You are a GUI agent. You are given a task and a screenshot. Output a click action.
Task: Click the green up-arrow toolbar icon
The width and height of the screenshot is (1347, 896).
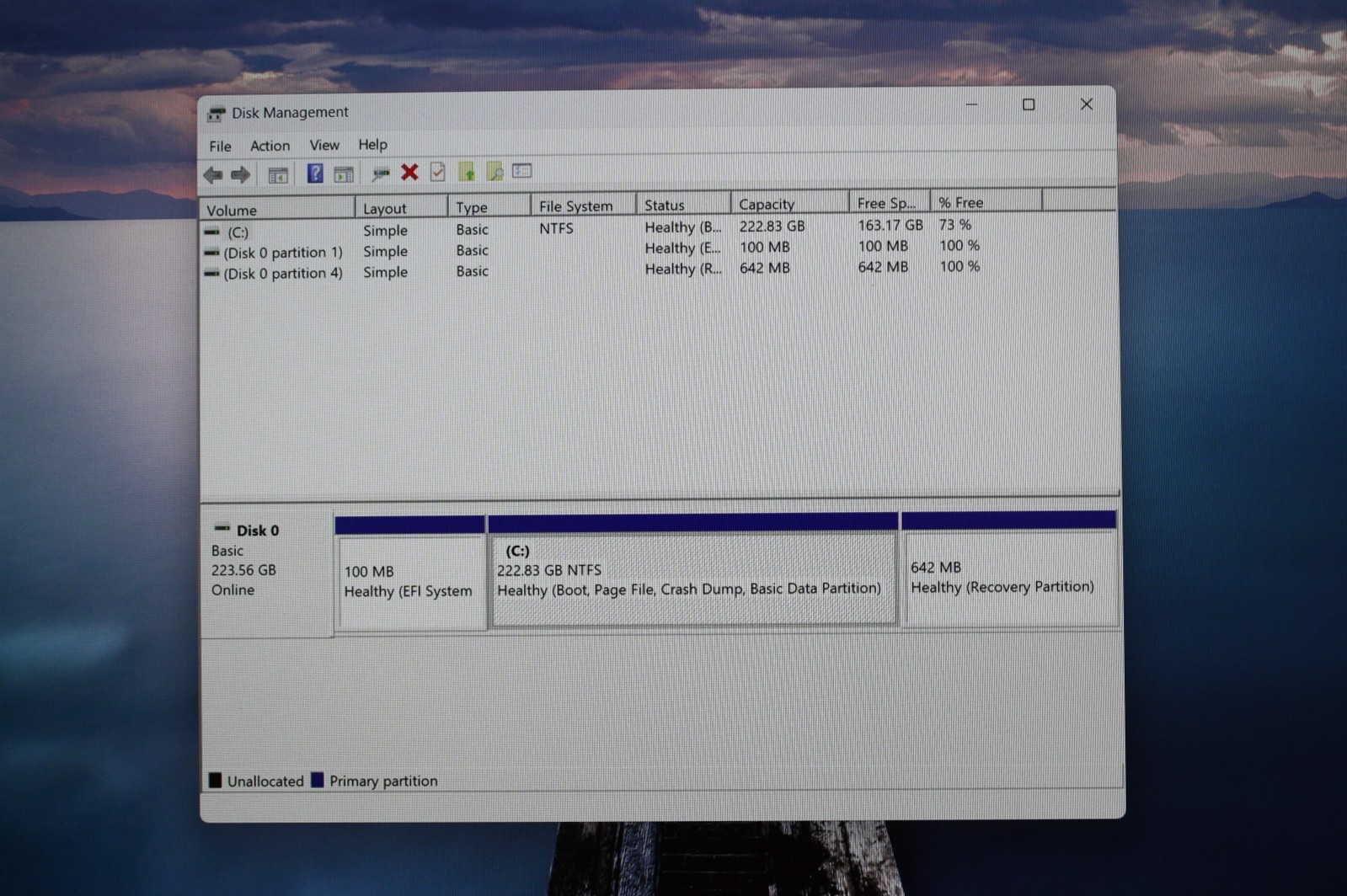[x=467, y=172]
